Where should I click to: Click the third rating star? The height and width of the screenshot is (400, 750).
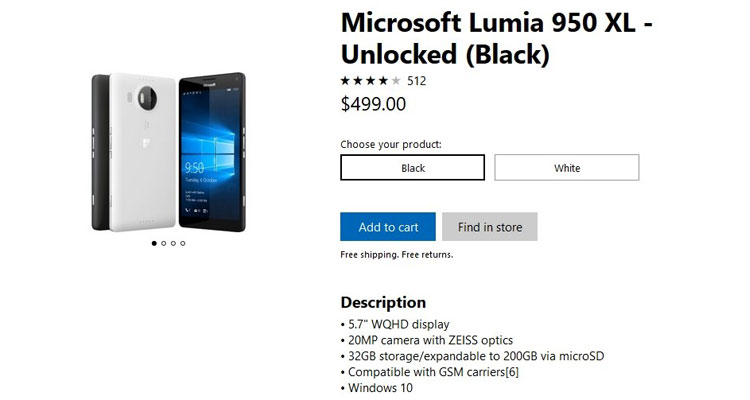[371, 81]
